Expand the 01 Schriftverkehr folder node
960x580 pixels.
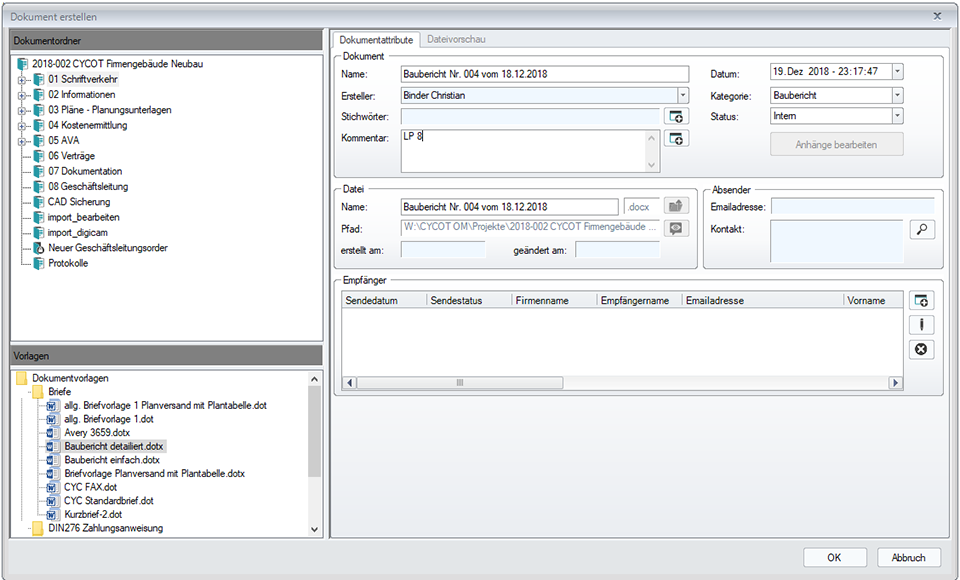[21, 79]
